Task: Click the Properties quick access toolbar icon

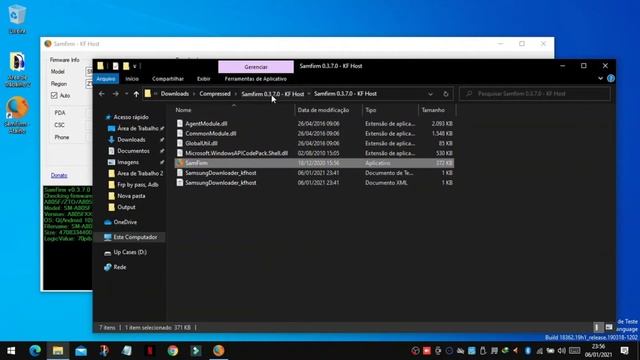Action: click(116, 66)
